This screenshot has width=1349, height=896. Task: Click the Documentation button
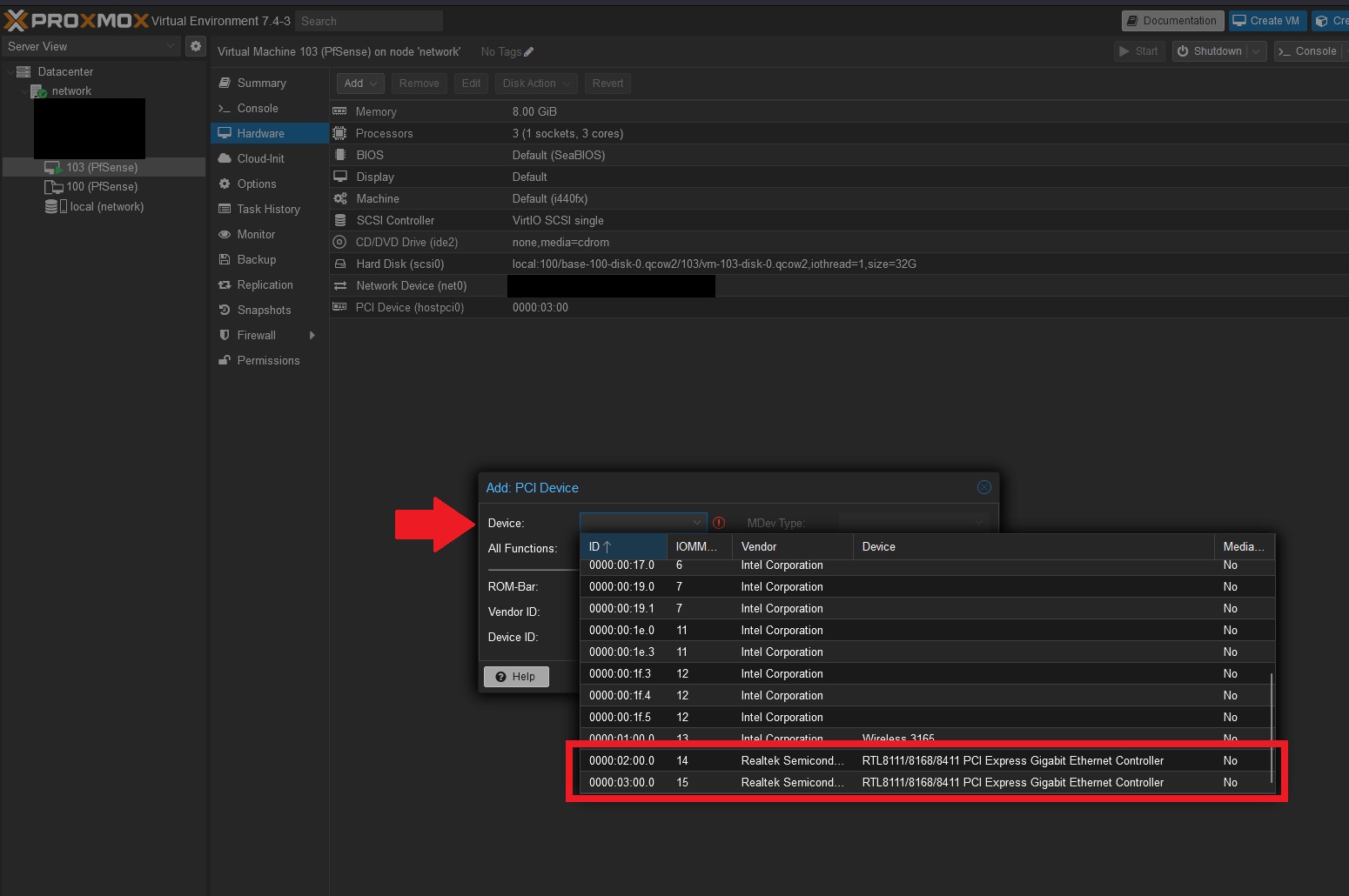click(x=1172, y=21)
